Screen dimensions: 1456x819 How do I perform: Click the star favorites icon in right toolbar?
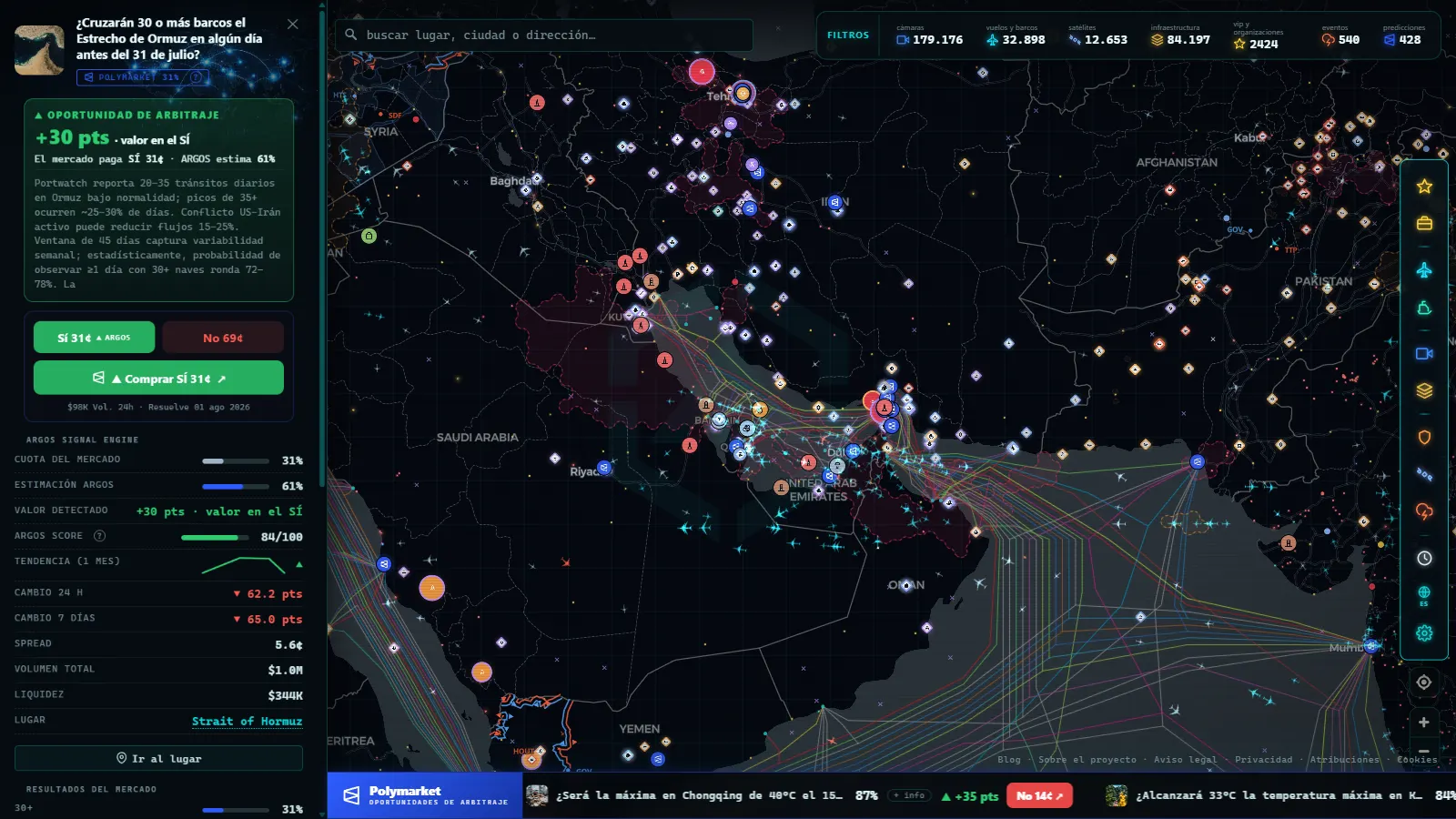[x=1424, y=187]
